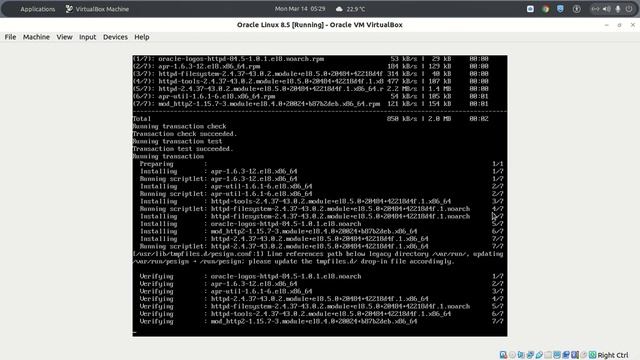Open the Input menu

coord(87,37)
